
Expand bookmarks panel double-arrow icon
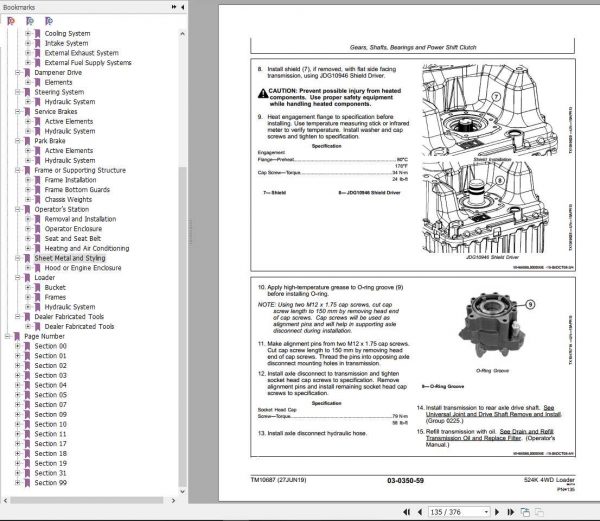pyautogui.click(x=174, y=7)
